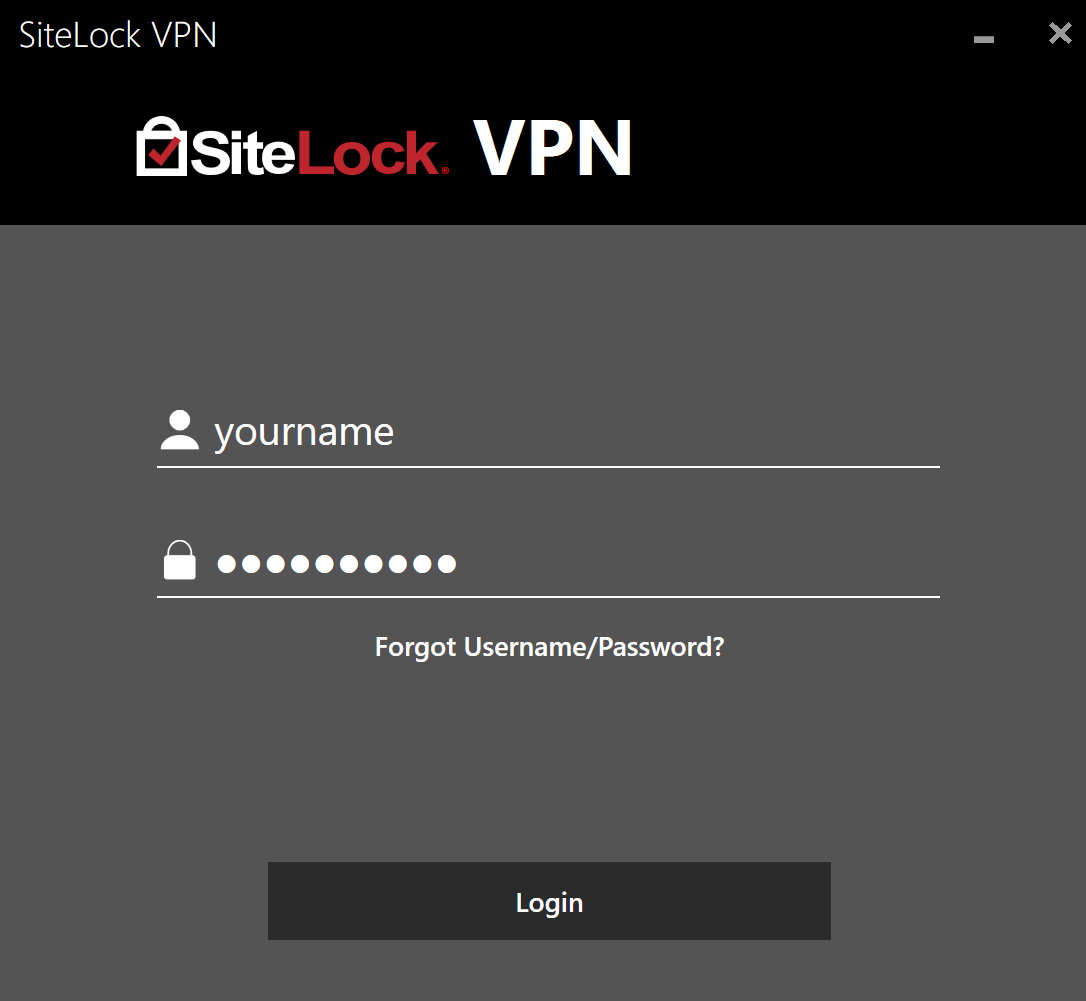
Task: Minimize the SiteLock VPN window
Action: coord(983,39)
